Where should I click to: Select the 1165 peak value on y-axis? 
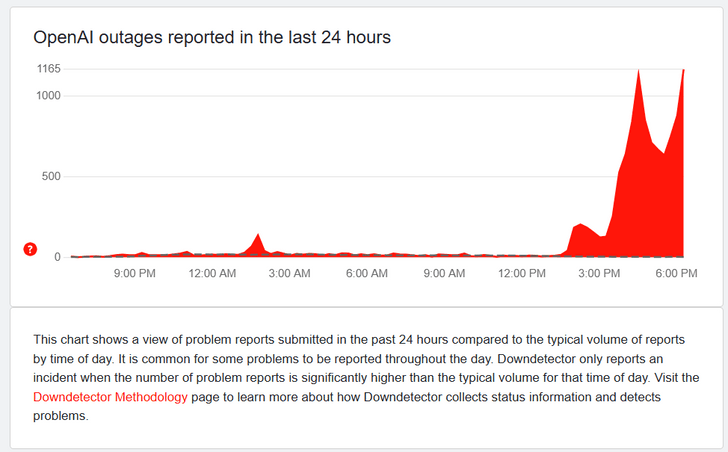(48, 69)
